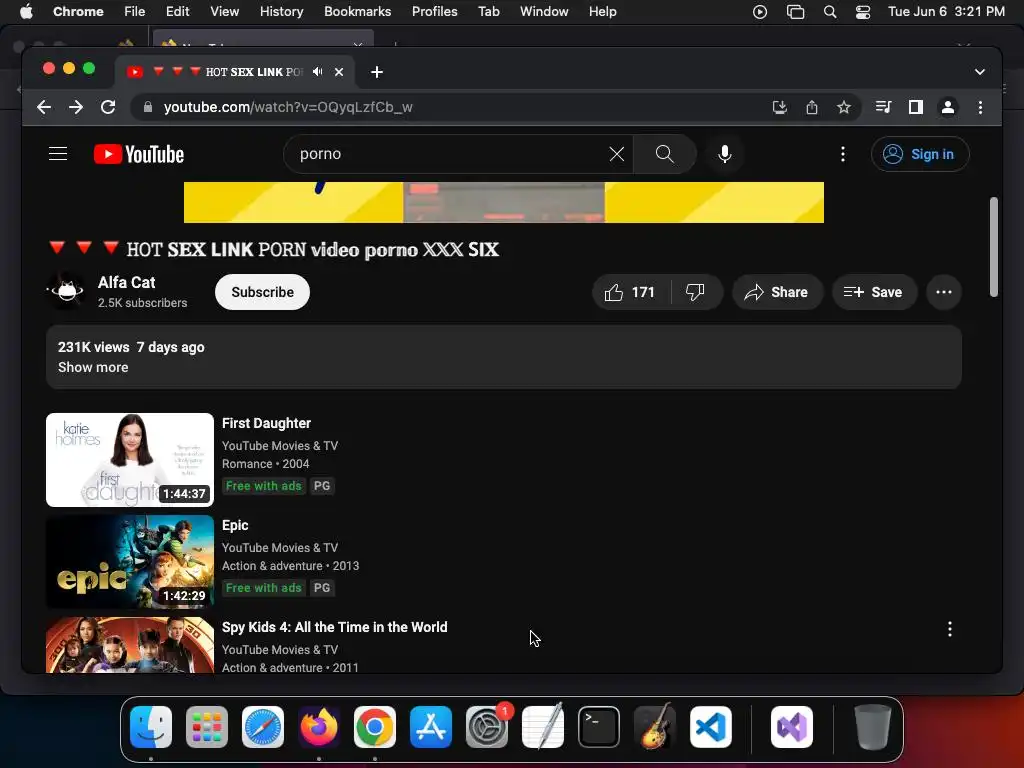This screenshot has height=768, width=1024.
Task: Click the page vertical scrollbar thumb
Action: tap(993, 247)
